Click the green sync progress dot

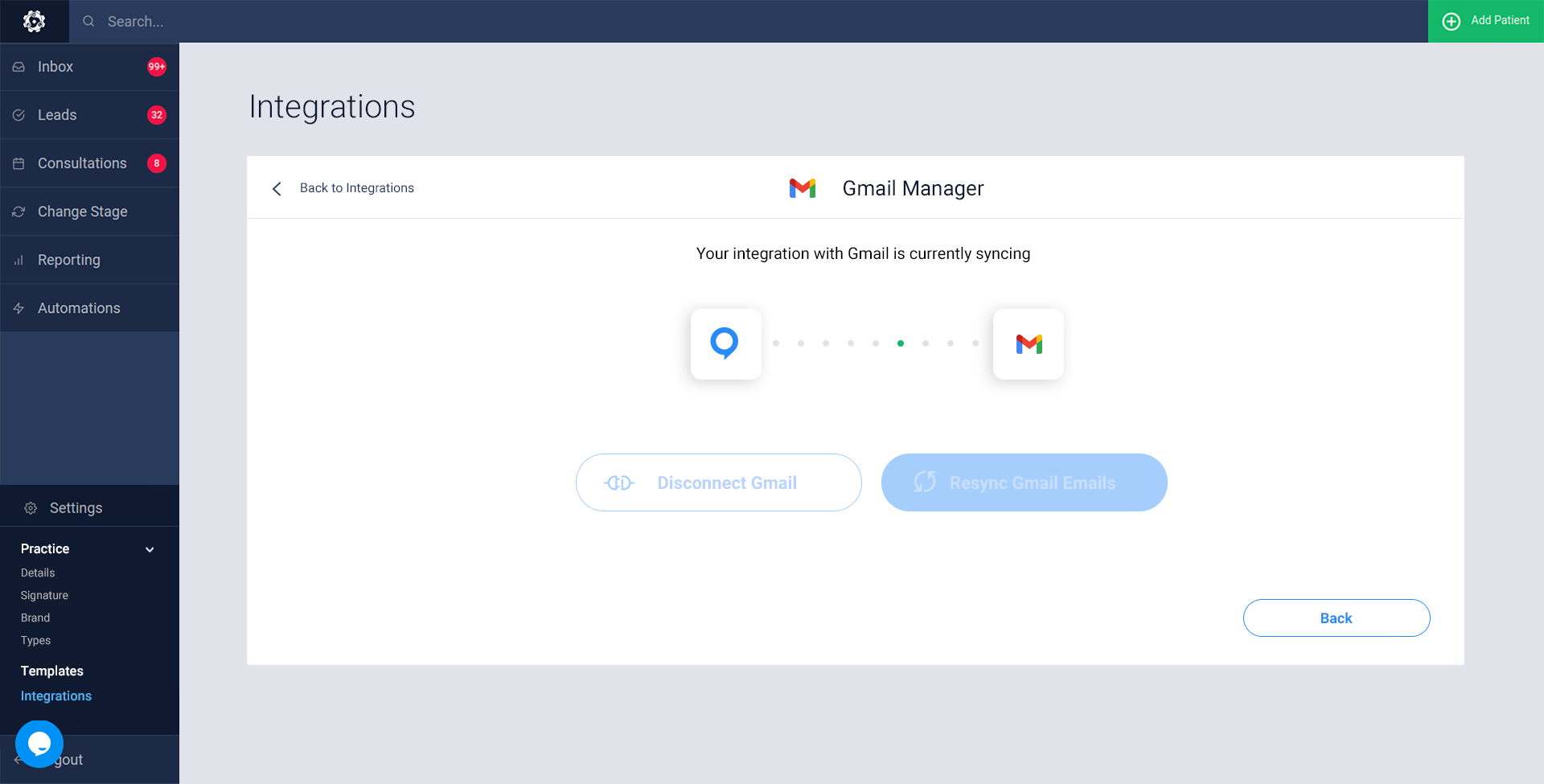pos(901,343)
